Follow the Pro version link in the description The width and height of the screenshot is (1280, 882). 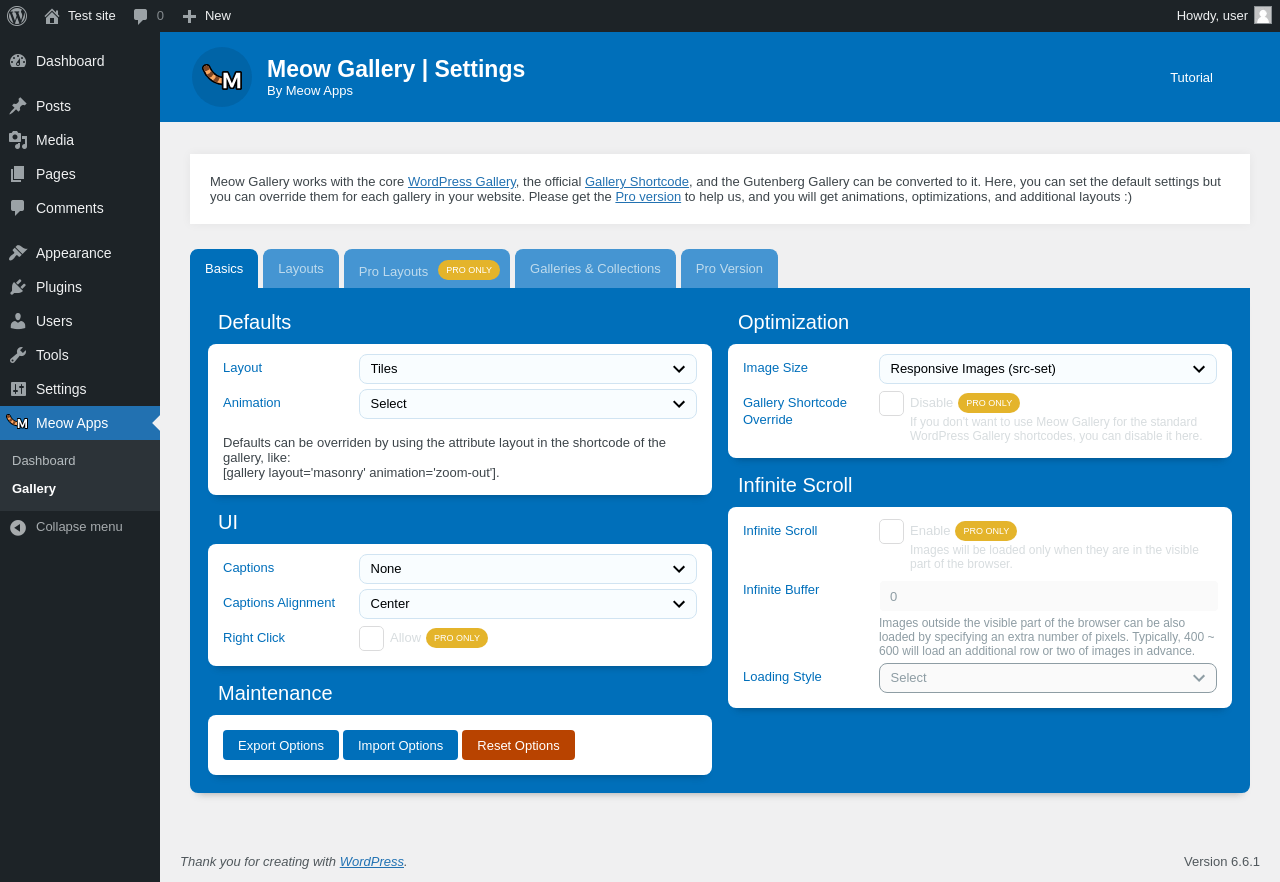[x=648, y=197]
